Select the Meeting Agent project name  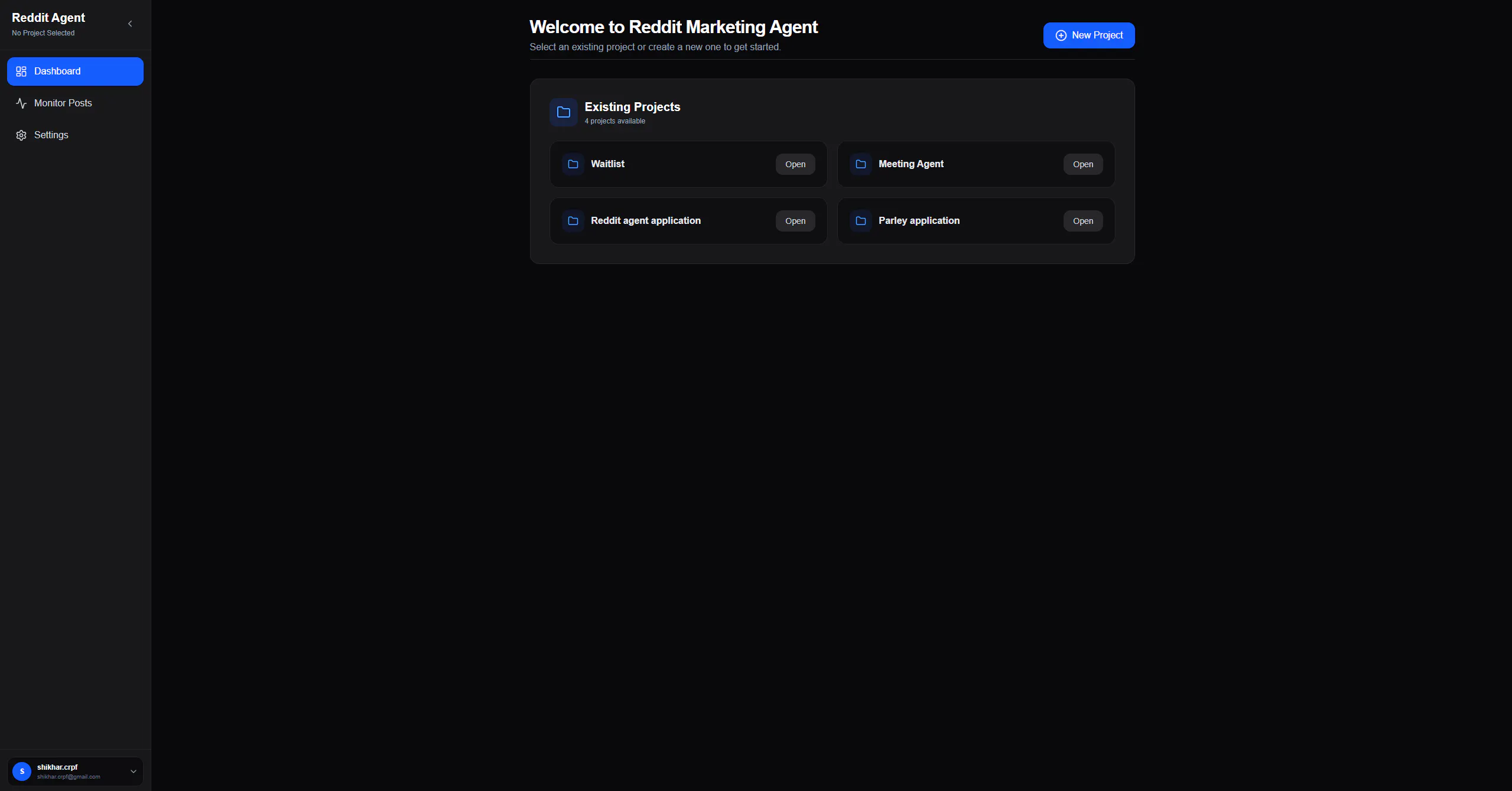(911, 164)
